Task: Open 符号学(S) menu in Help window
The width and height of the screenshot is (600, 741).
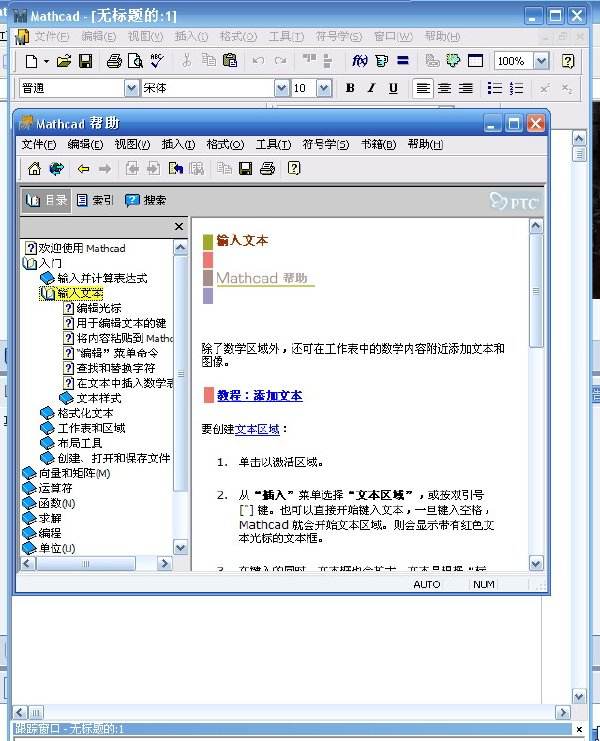Action: 326,144
